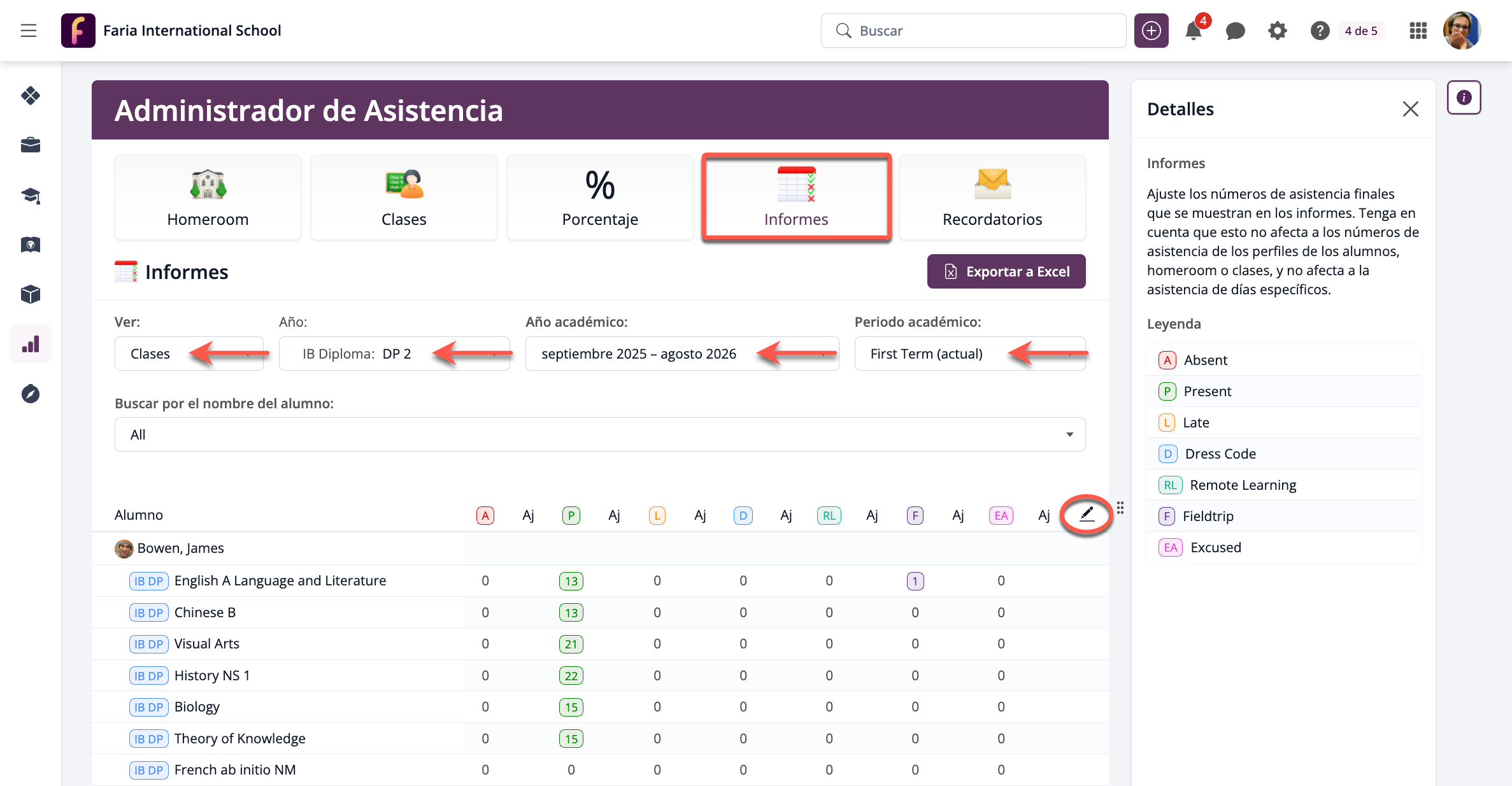
Task: Click the graduation cap sidebar icon
Action: tap(31, 196)
